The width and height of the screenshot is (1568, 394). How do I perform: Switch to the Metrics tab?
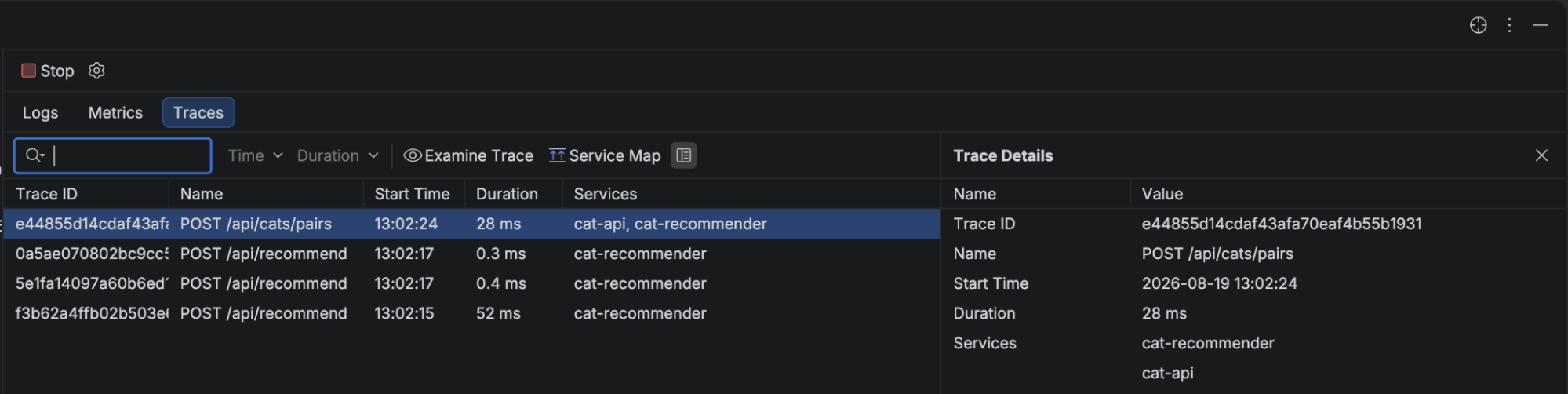point(115,112)
